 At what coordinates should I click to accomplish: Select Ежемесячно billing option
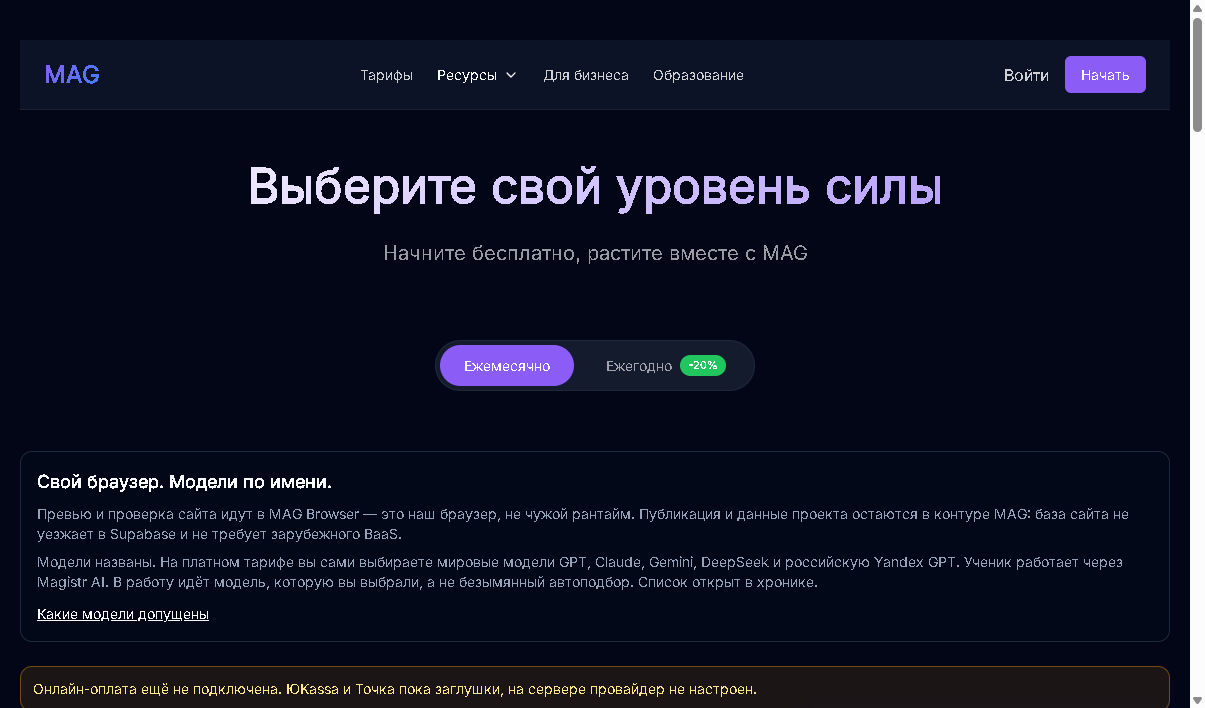pyautogui.click(x=507, y=366)
